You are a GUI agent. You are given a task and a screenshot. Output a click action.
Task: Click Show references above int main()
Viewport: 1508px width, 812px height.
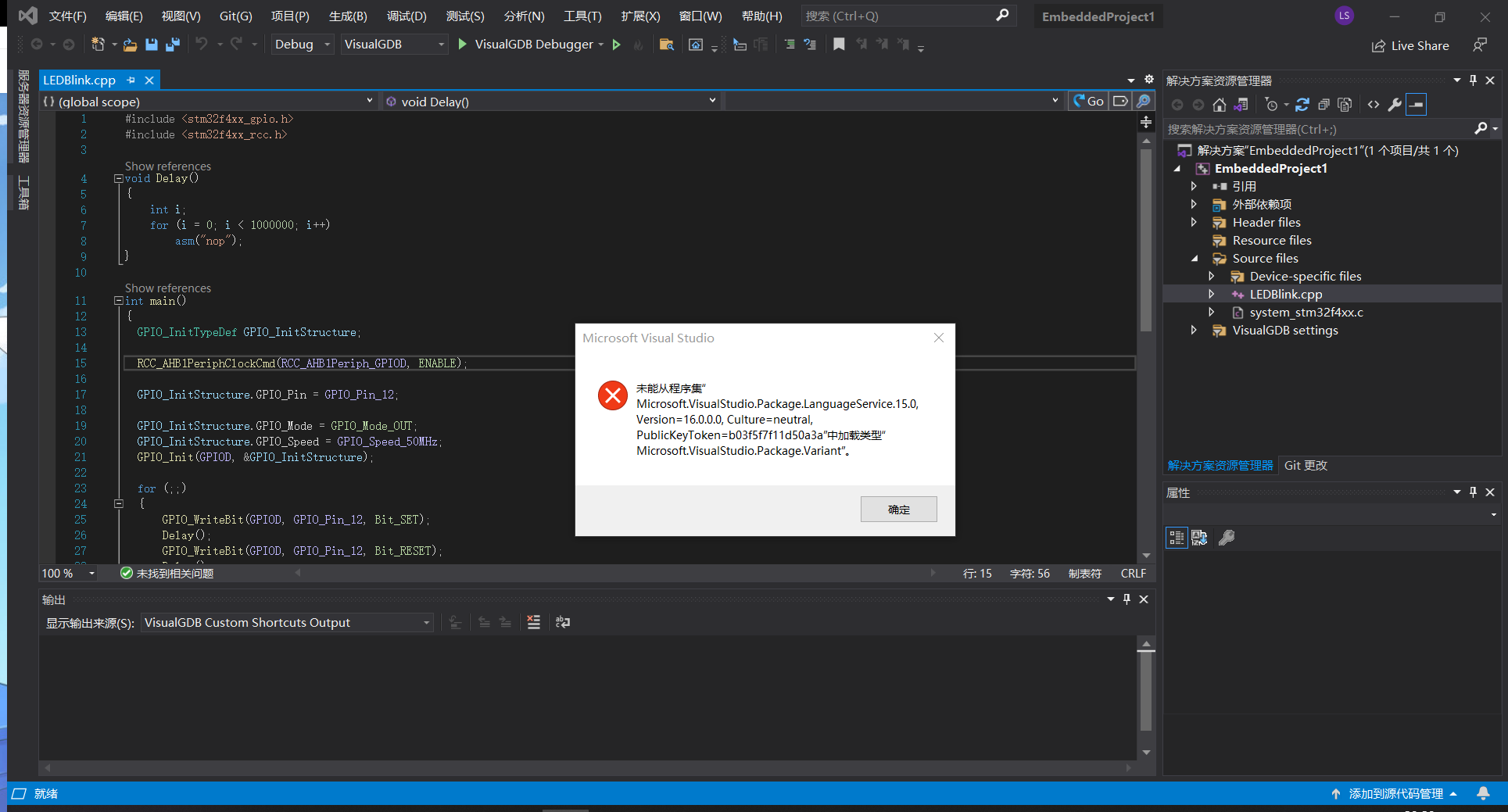(x=168, y=288)
